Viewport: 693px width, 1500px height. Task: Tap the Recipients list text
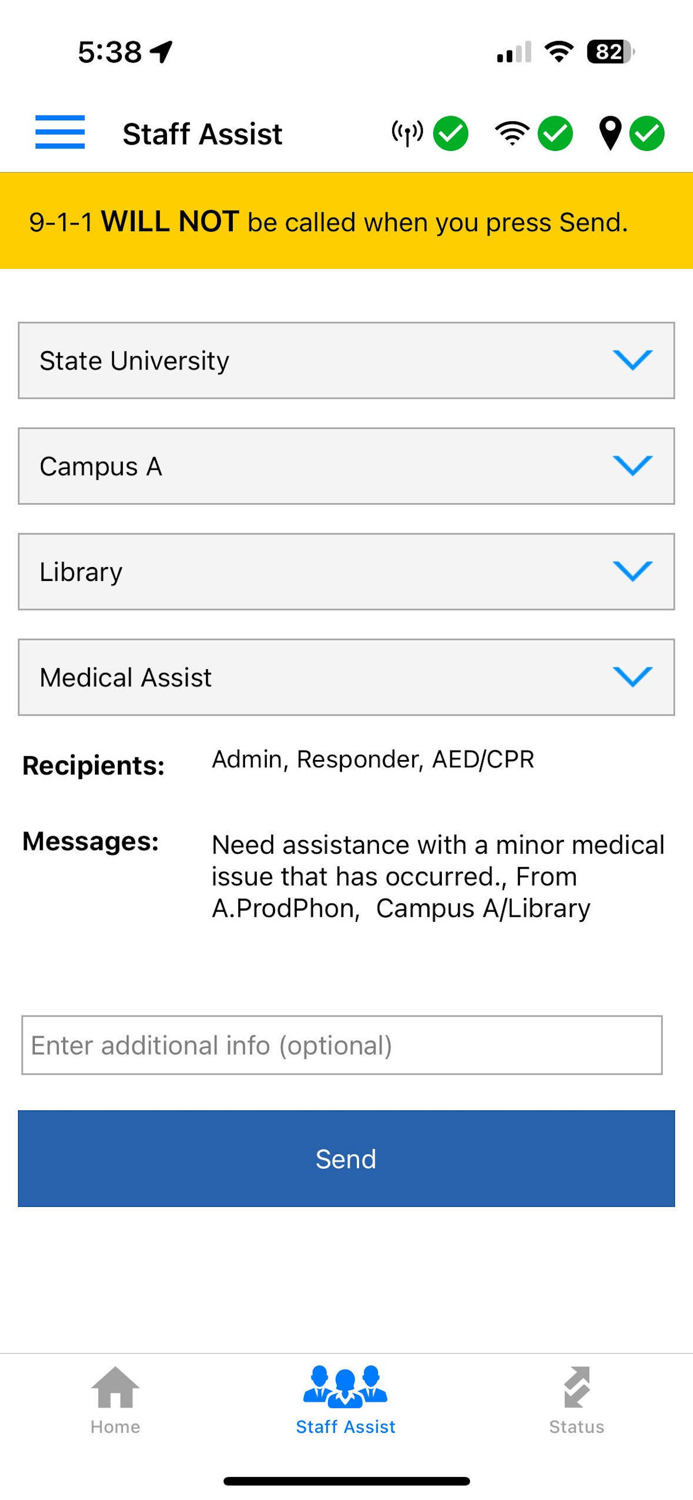373,760
